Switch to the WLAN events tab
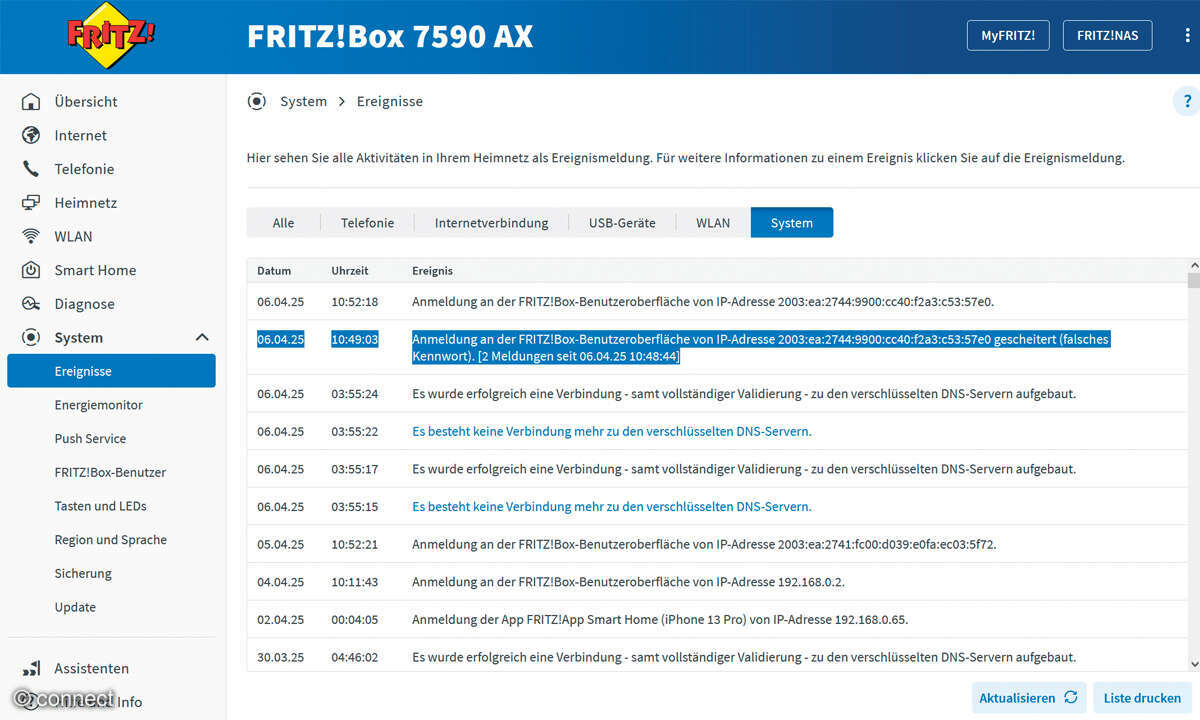1200x720 pixels. 713,223
